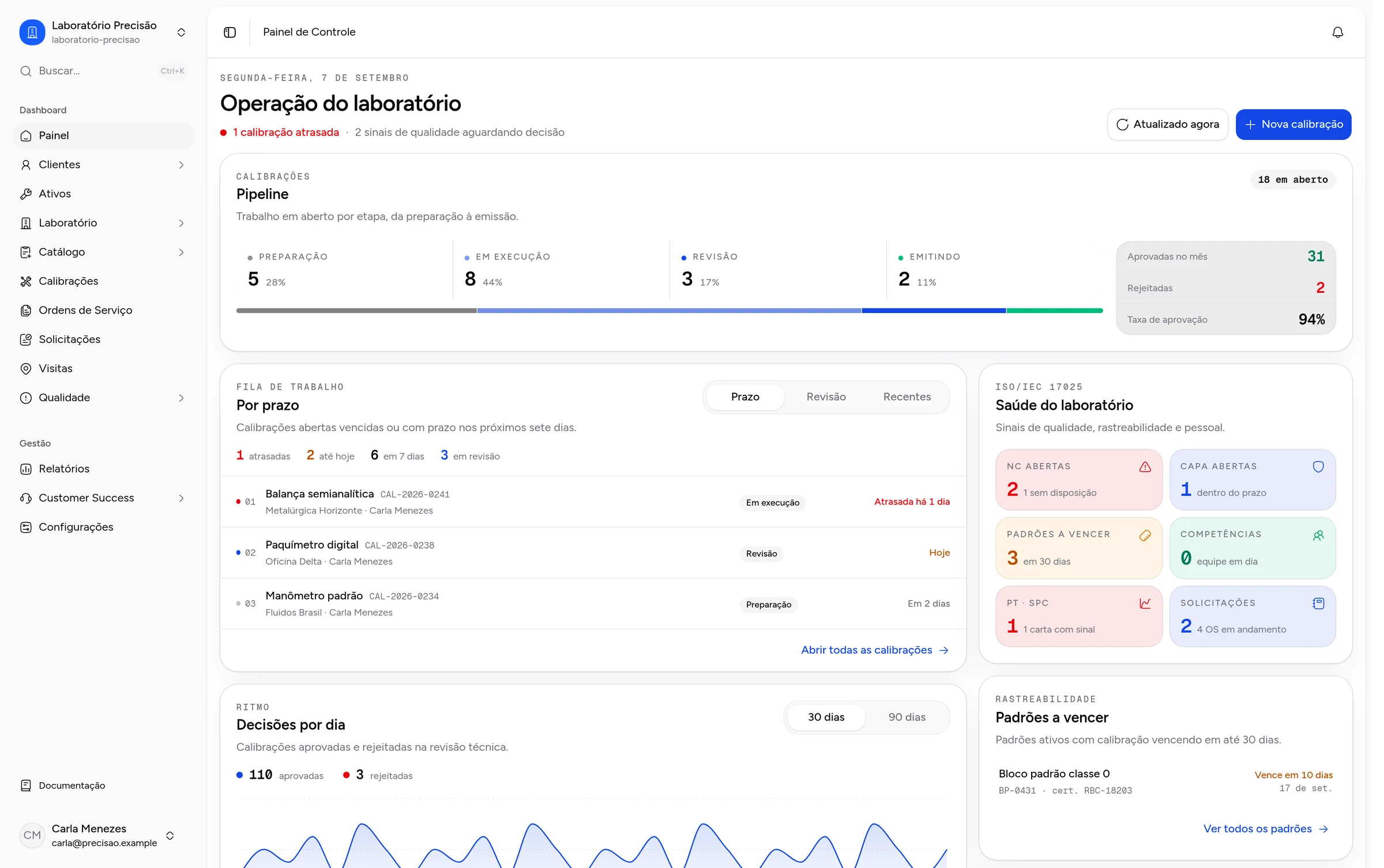1384x868 pixels.
Task: Click the Solicitações card clipboard icon
Action: (1318, 603)
